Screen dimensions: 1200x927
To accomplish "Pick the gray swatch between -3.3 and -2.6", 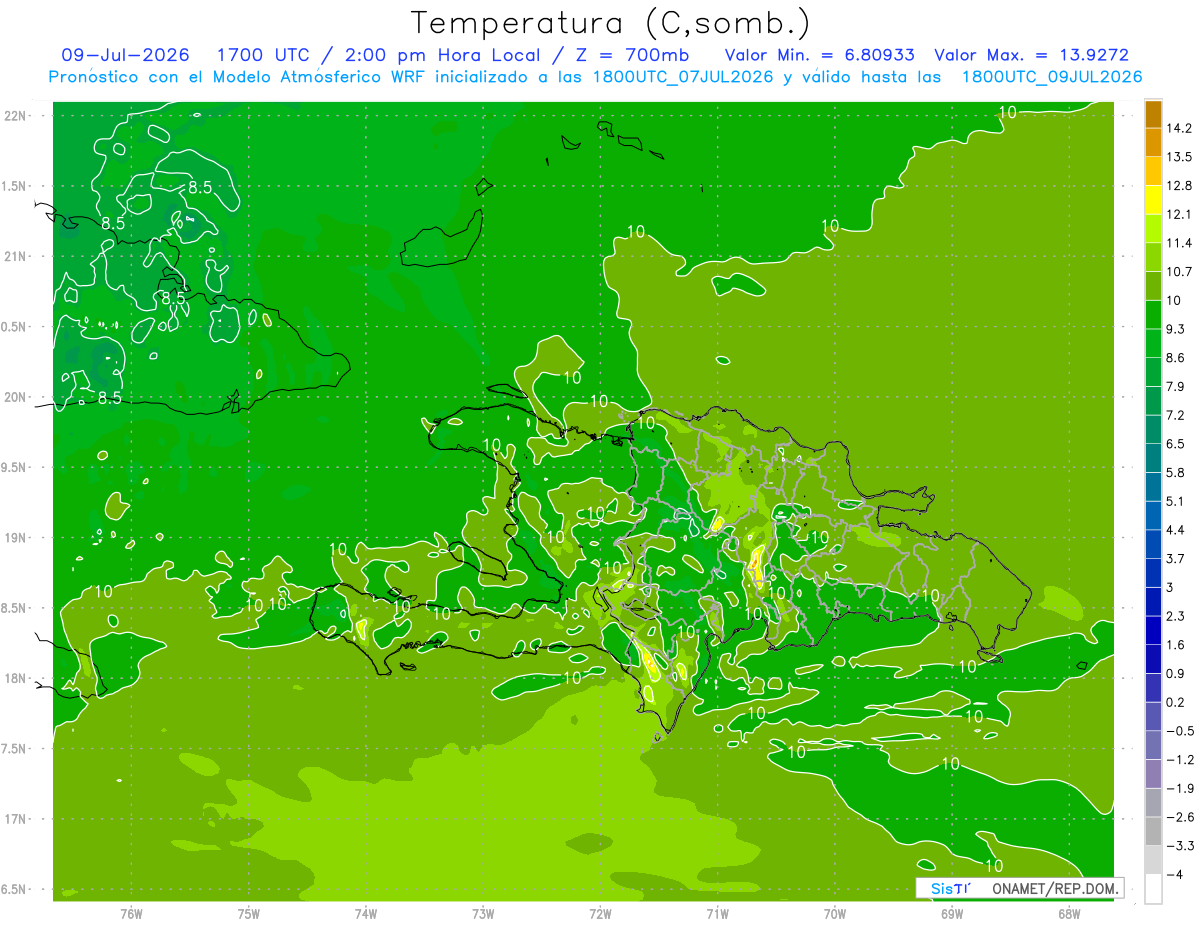I will pos(1153,831).
